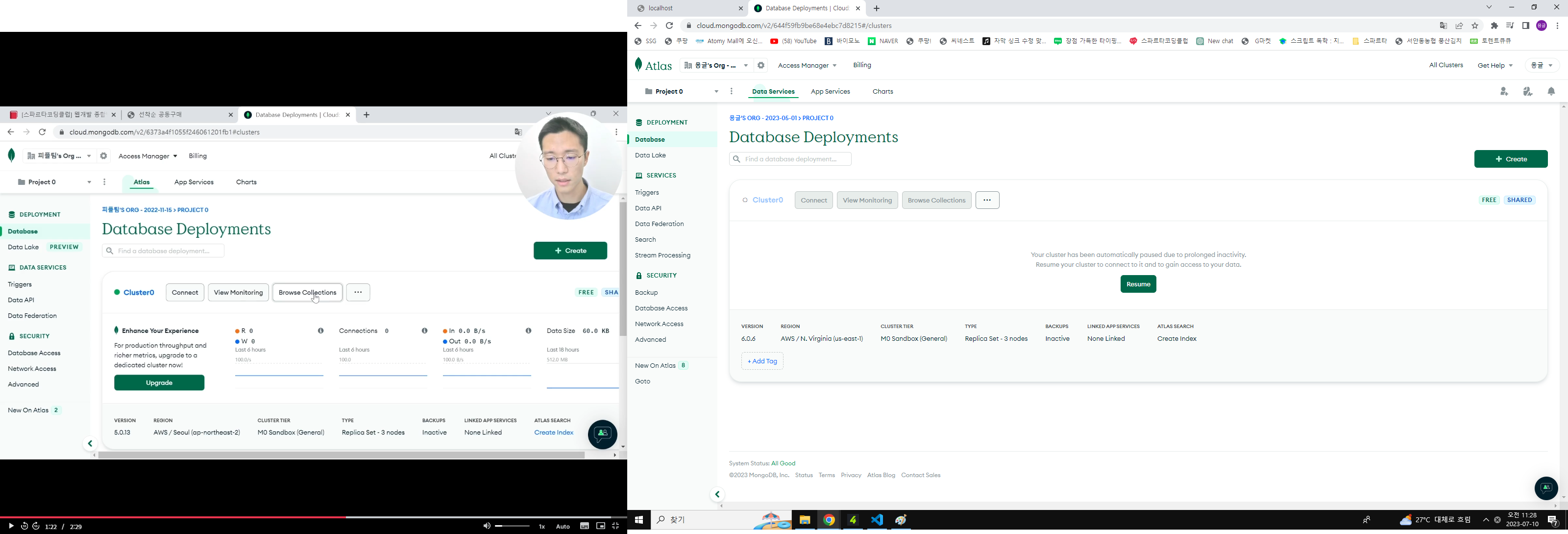This screenshot has height=534, width=1568.
Task: Switch to the App Services tab
Action: coord(830,92)
